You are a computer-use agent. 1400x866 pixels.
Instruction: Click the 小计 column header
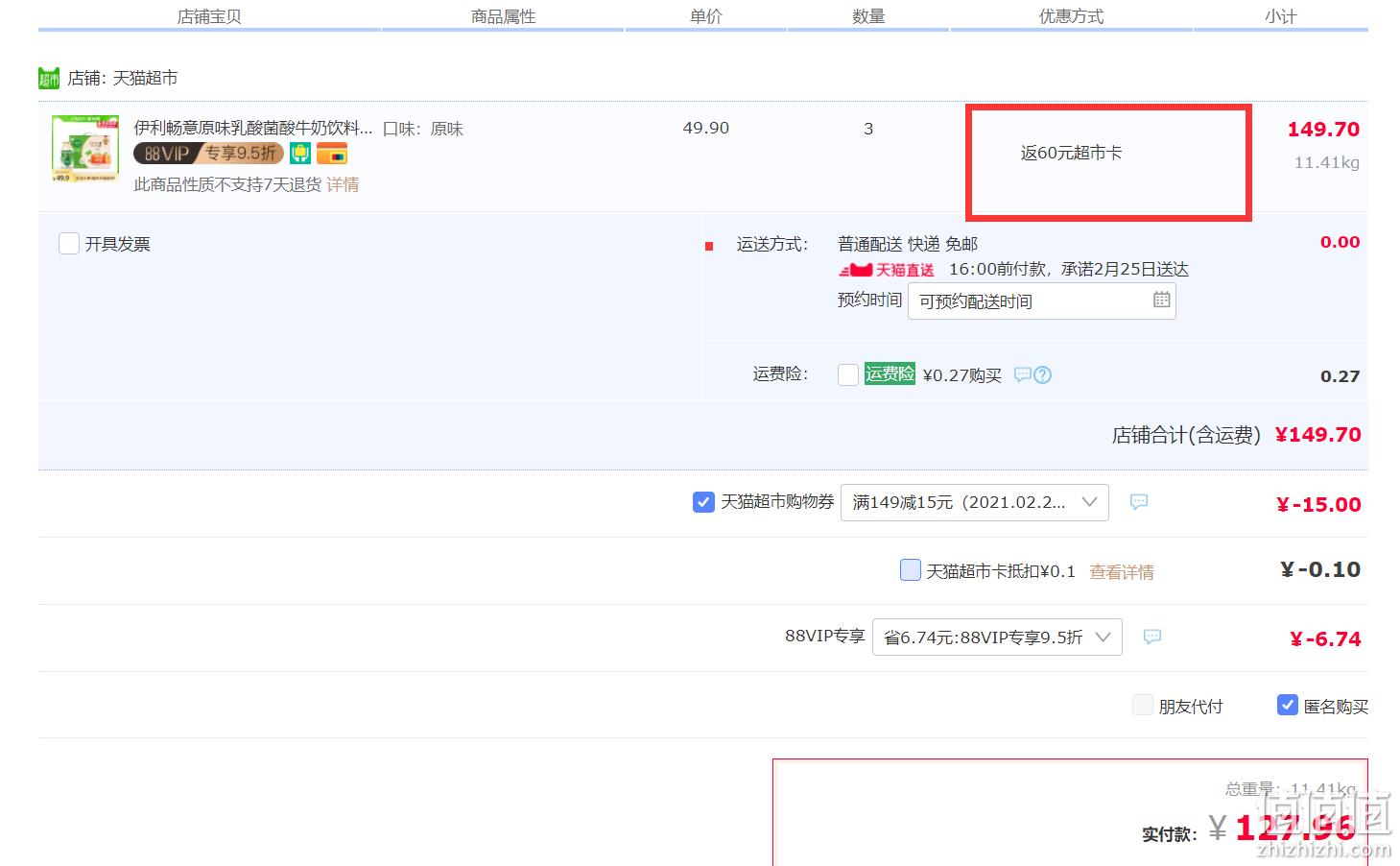click(x=1281, y=16)
